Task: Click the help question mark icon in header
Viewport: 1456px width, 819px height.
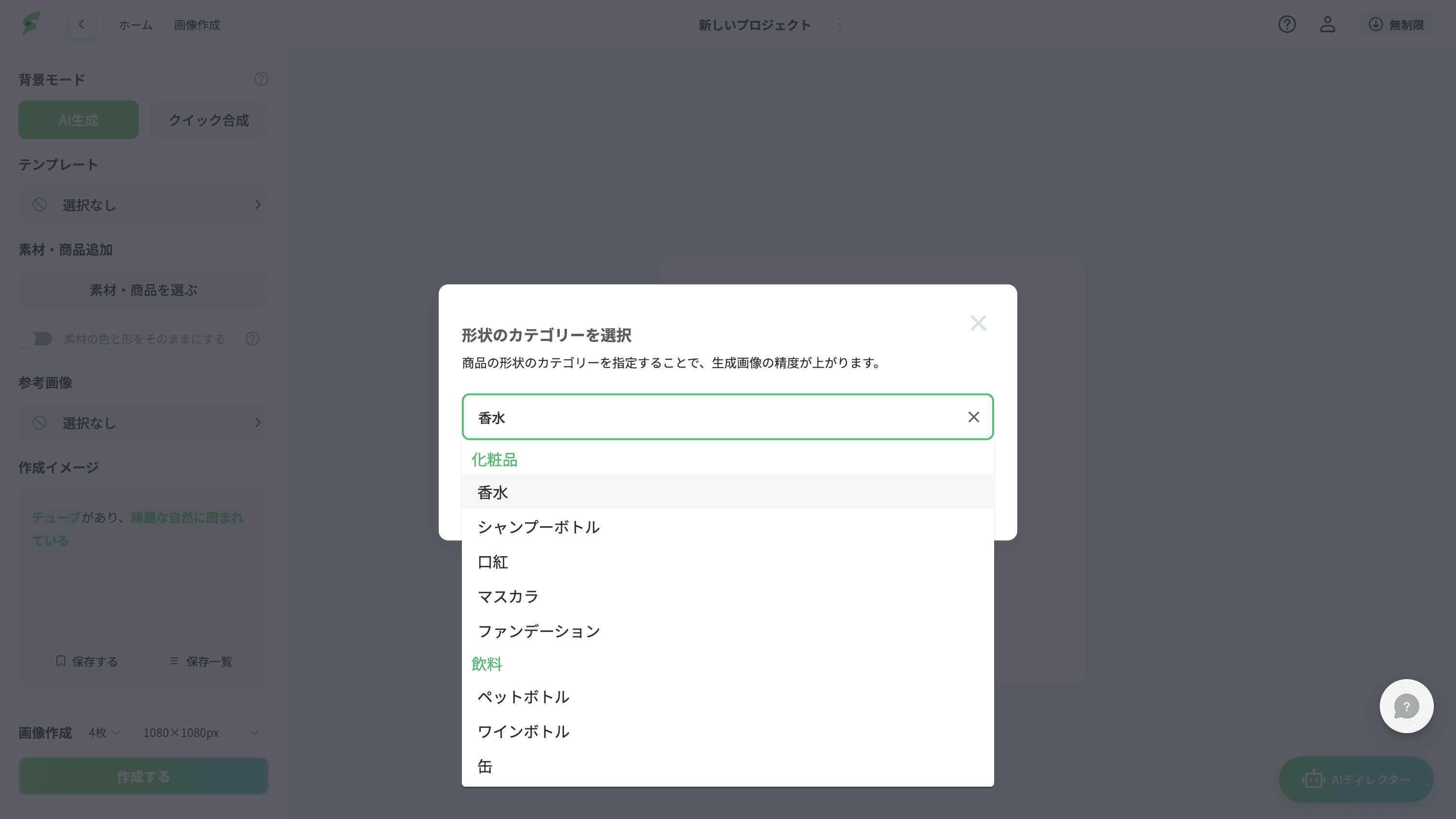Action: click(1287, 24)
